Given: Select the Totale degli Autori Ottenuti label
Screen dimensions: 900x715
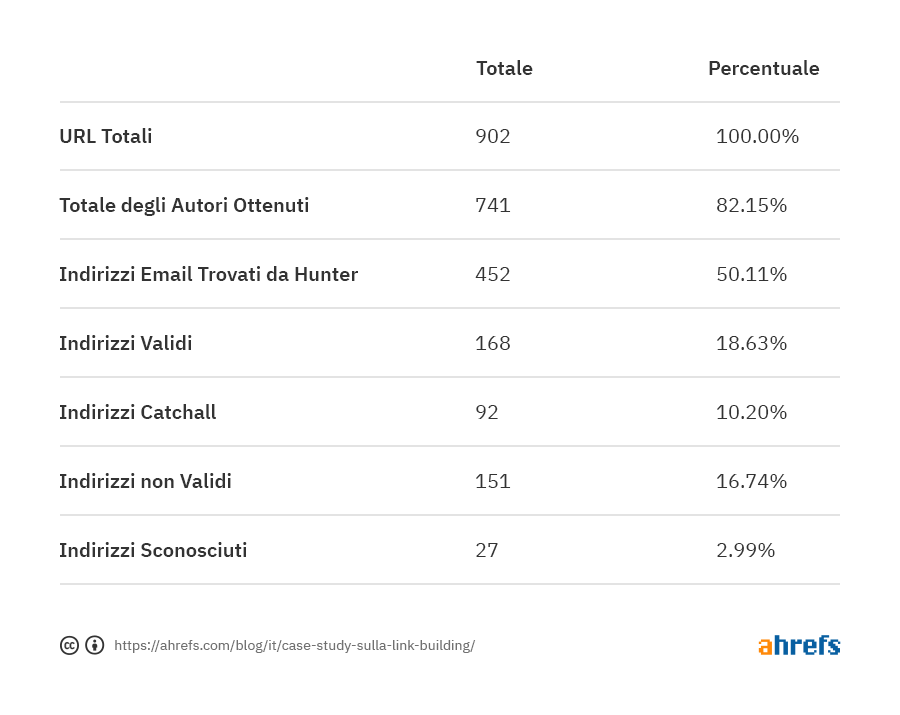Looking at the screenshot, I should pos(184,205).
